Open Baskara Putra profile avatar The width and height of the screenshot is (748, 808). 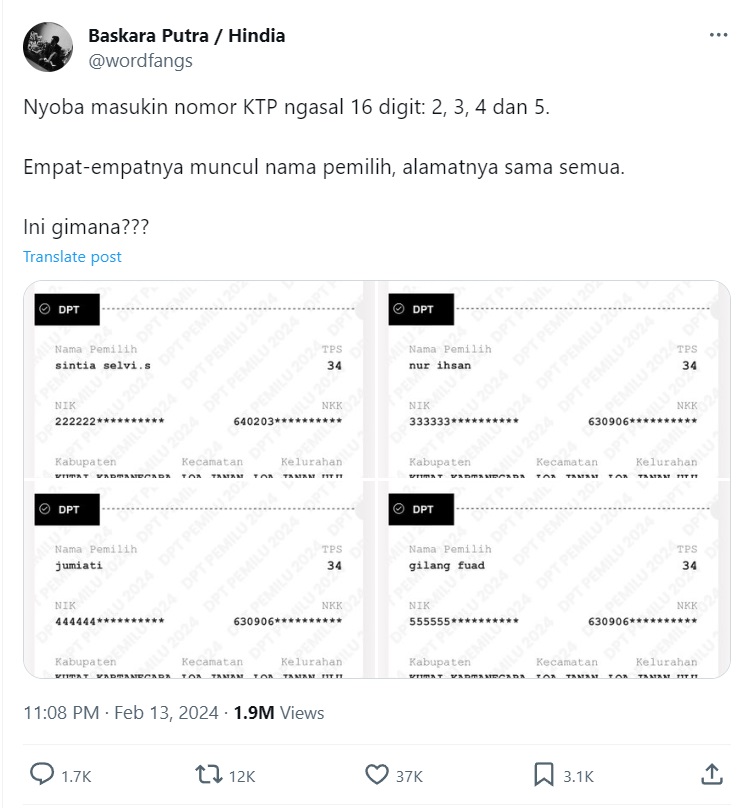48,47
